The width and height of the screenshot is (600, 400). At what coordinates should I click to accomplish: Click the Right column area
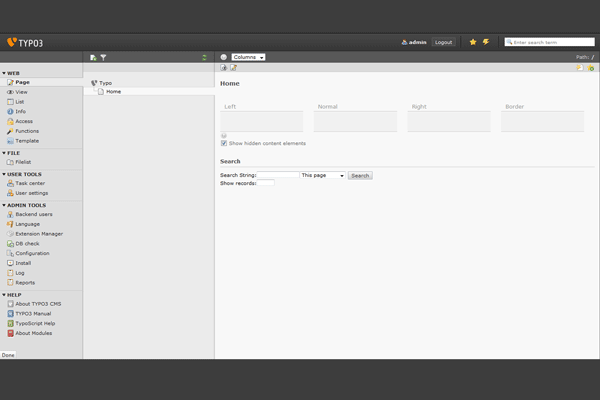pos(449,121)
